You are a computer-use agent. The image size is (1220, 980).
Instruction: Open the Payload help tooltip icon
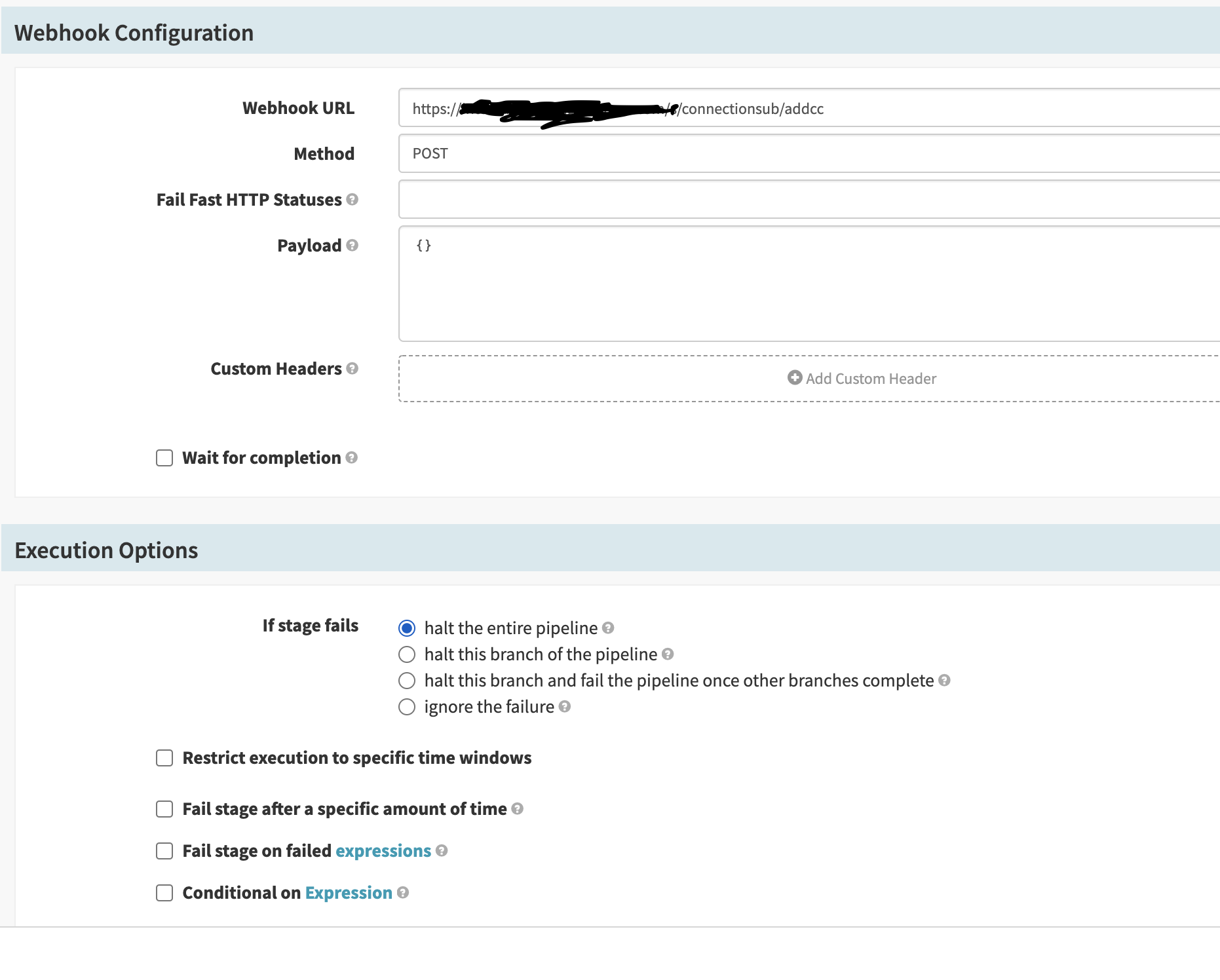click(353, 246)
